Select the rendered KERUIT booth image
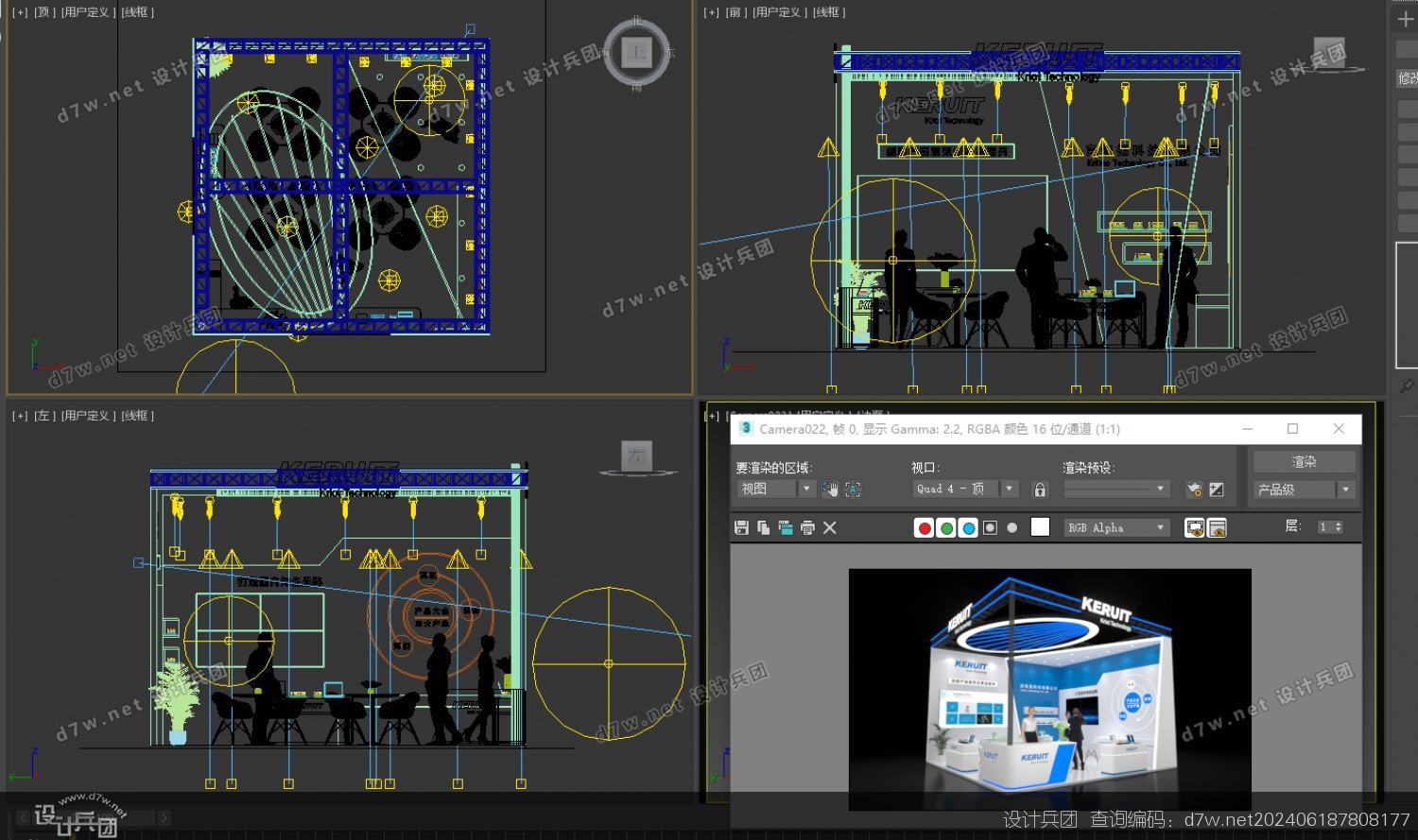The height and width of the screenshot is (840, 1418). [1049, 689]
